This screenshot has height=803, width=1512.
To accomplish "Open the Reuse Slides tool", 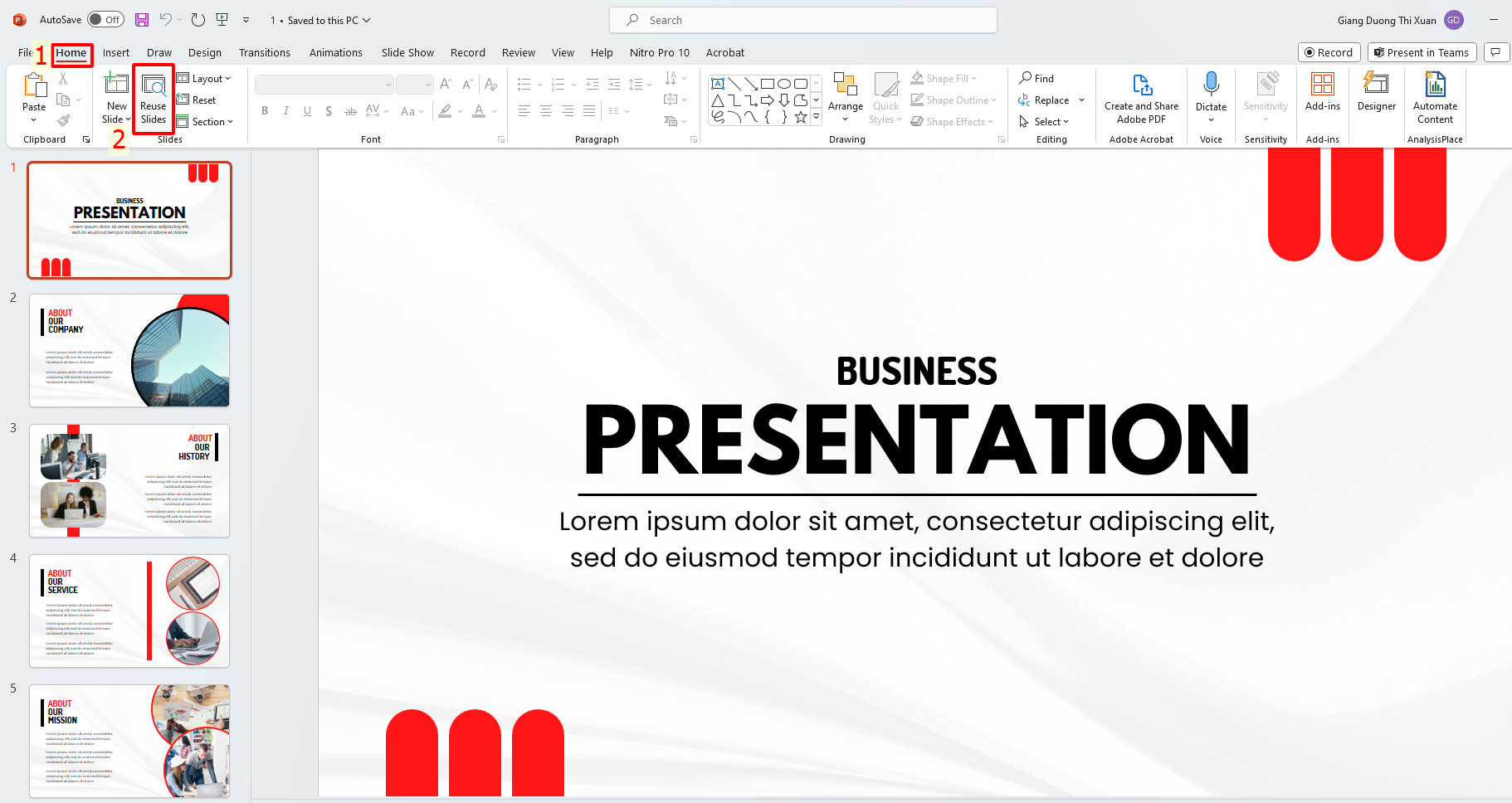I will click(154, 100).
